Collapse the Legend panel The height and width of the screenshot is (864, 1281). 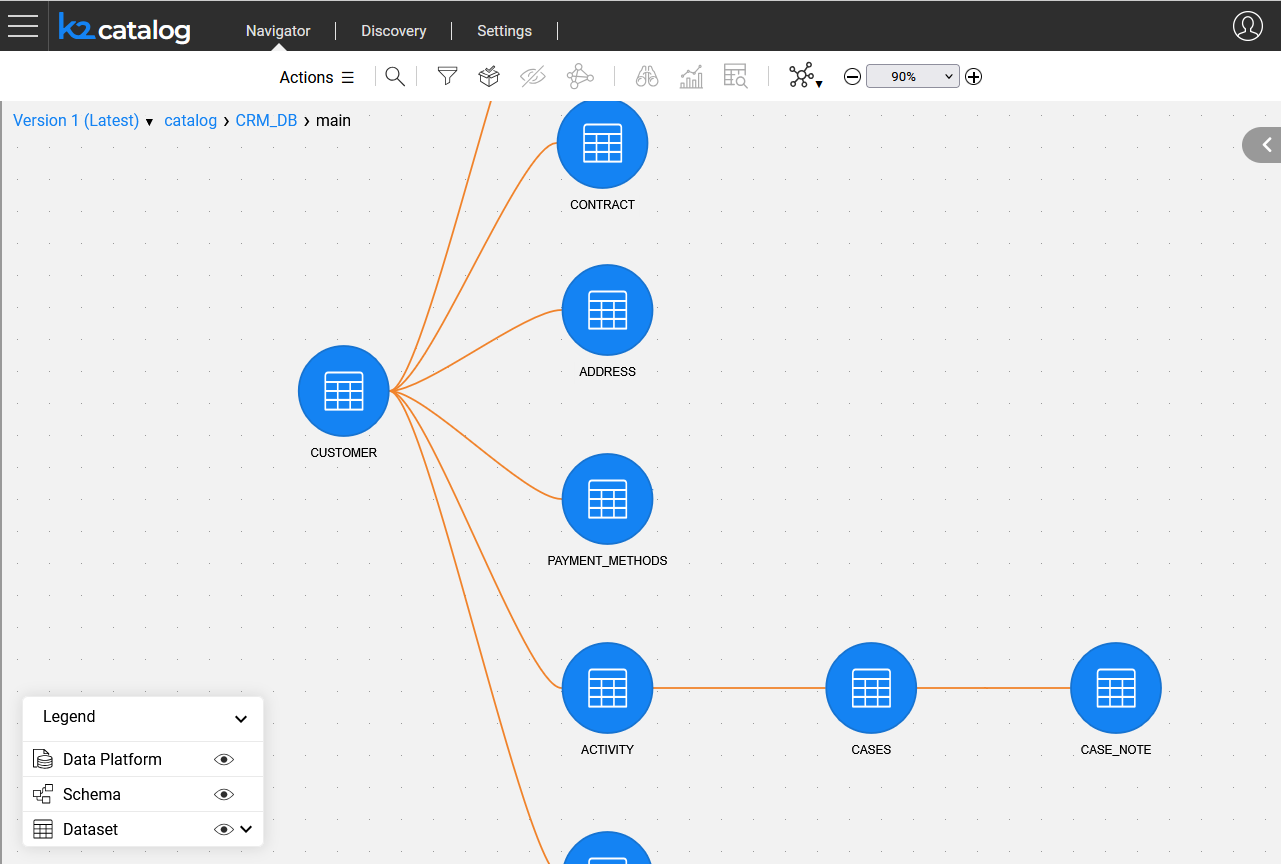click(241, 718)
